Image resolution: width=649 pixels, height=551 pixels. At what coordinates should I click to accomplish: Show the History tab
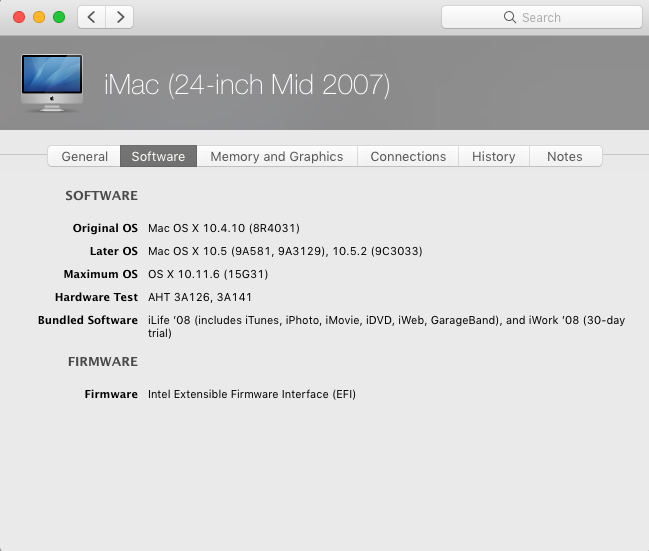[x=494, y=156]
